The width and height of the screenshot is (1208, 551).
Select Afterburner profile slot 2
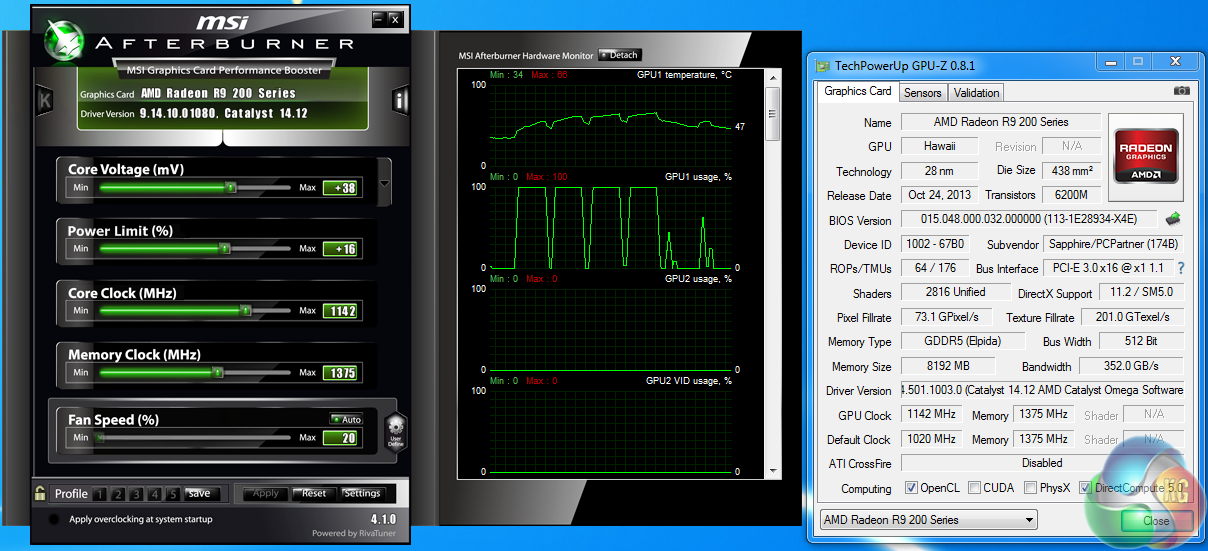[119, 493]
